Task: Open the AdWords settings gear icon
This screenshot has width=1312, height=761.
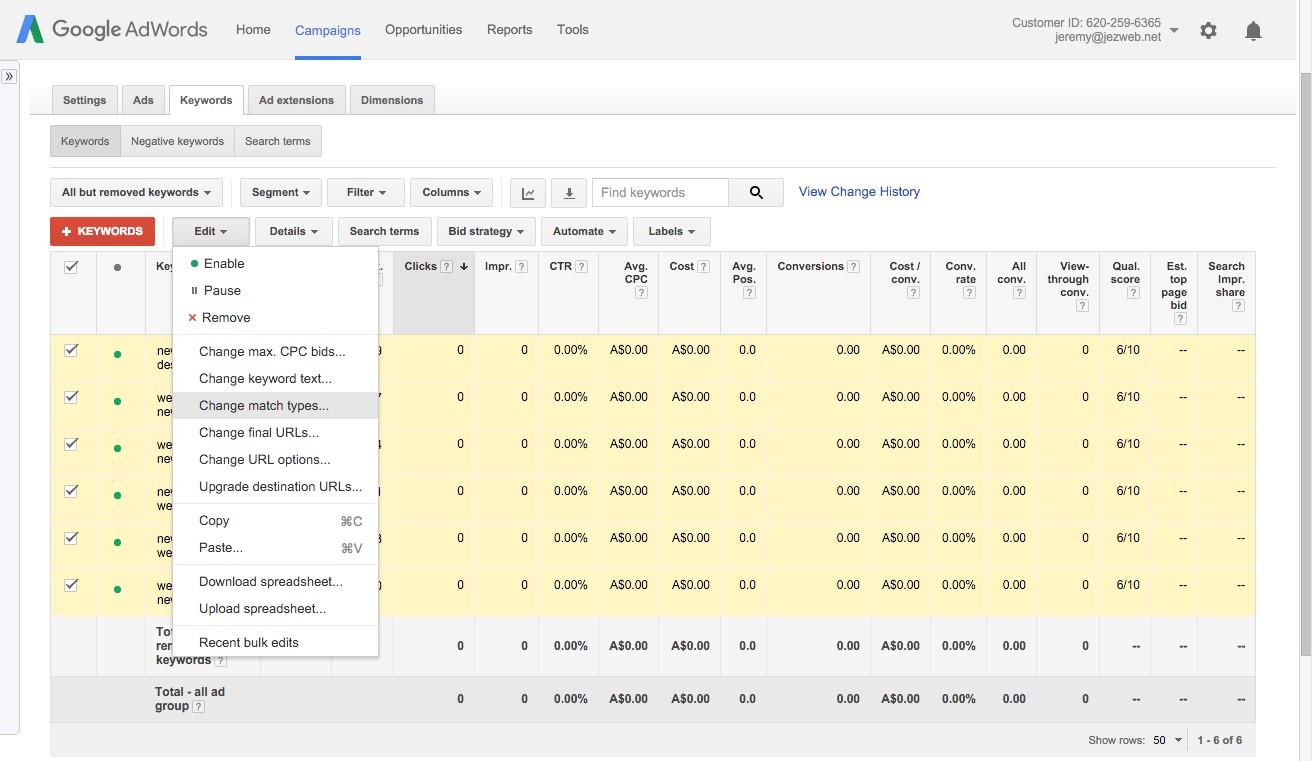Action: click(x=1208, y=30)
